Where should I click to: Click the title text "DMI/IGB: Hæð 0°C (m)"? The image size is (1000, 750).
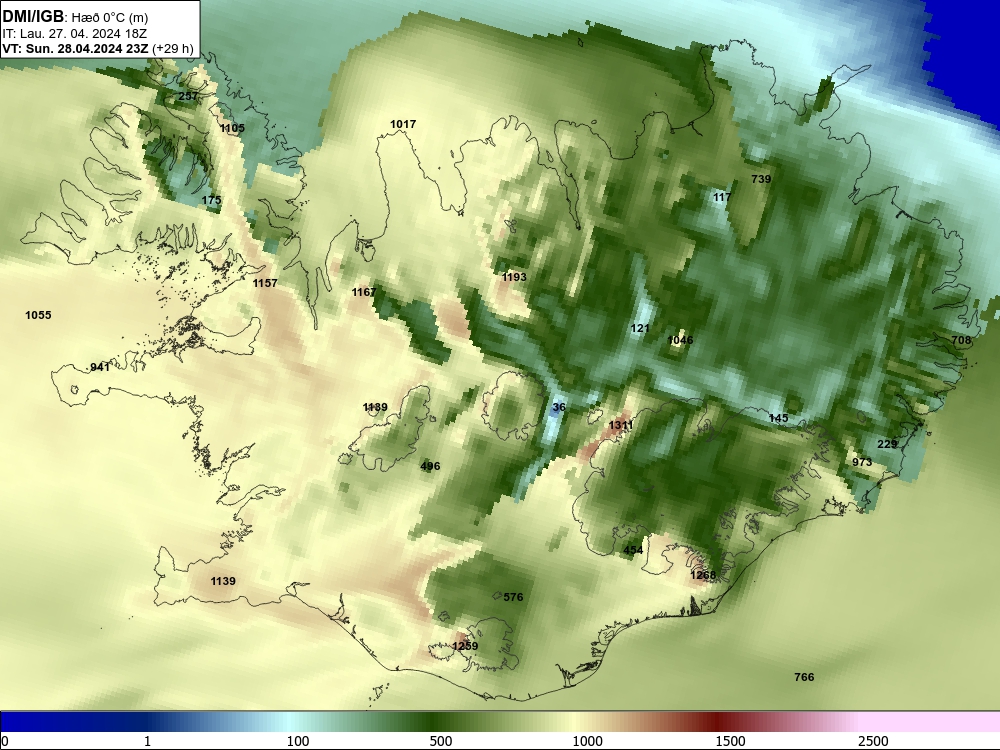[75, 17]
